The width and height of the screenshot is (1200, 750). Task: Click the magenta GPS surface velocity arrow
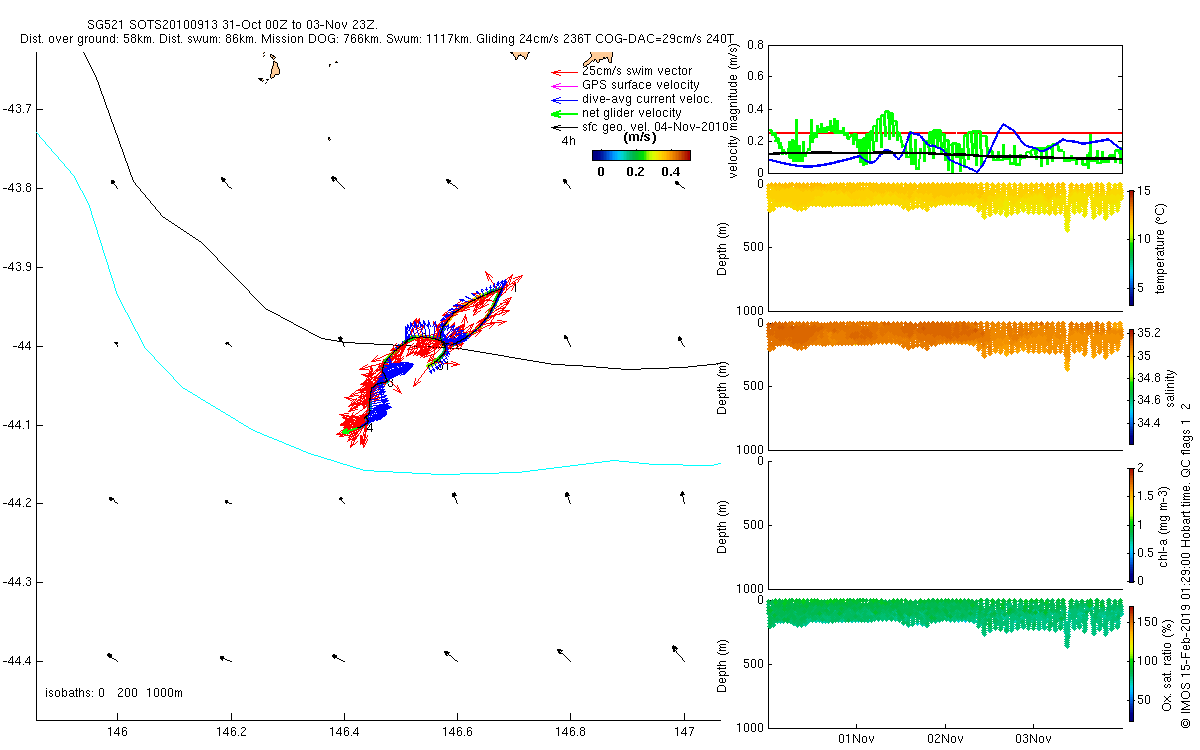click(565, 86)
